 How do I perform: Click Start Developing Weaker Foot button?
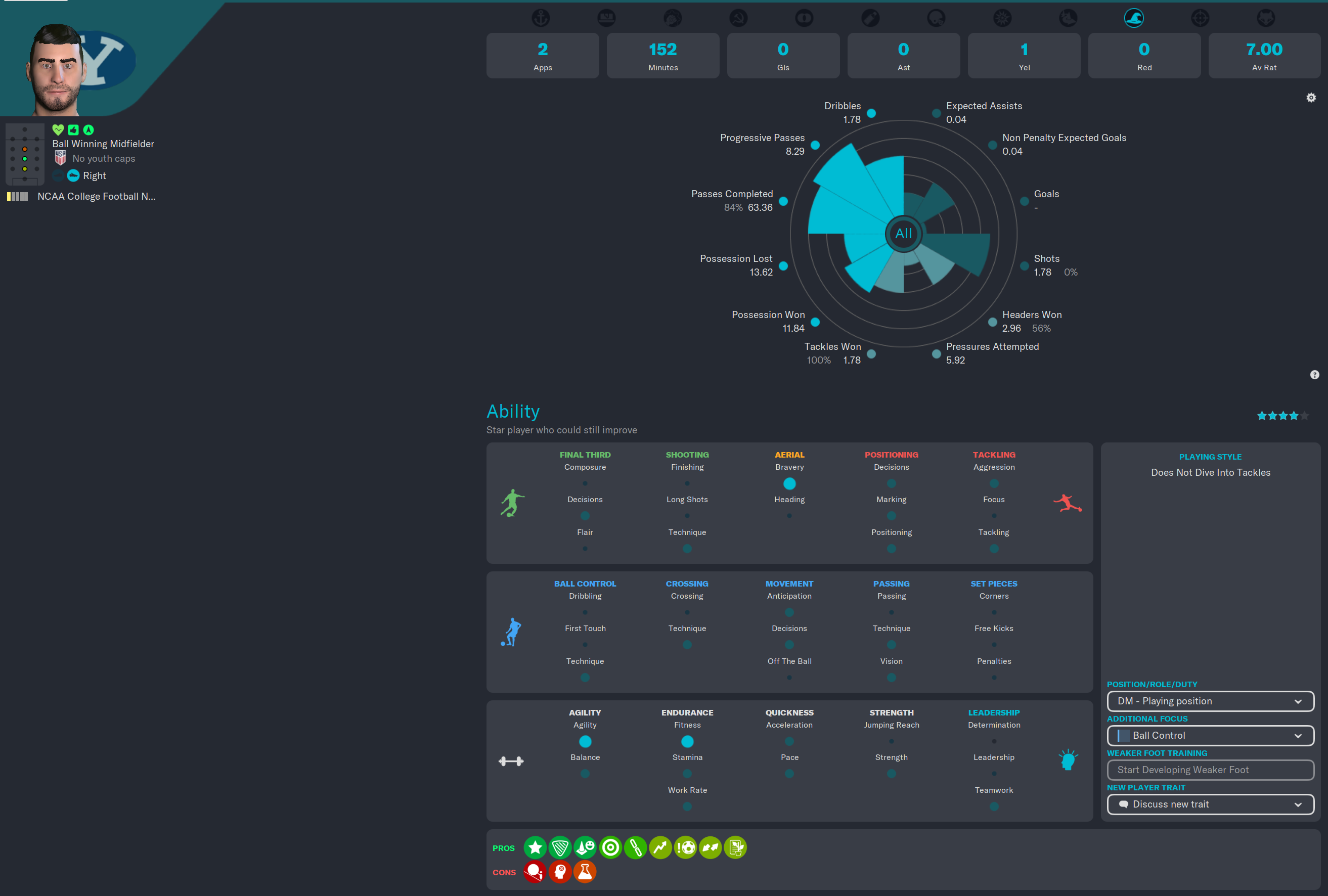pos(1210,770)
